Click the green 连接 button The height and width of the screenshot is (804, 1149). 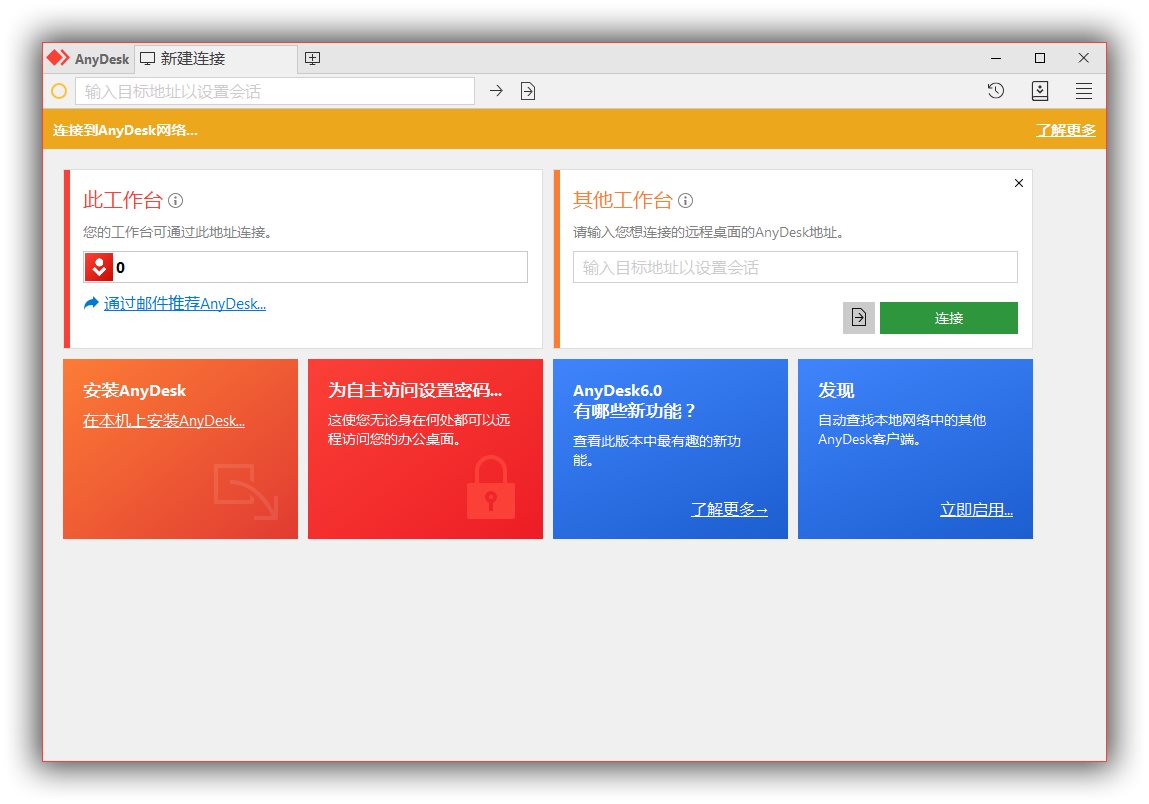pyautogui.click(x=948, y=317)
